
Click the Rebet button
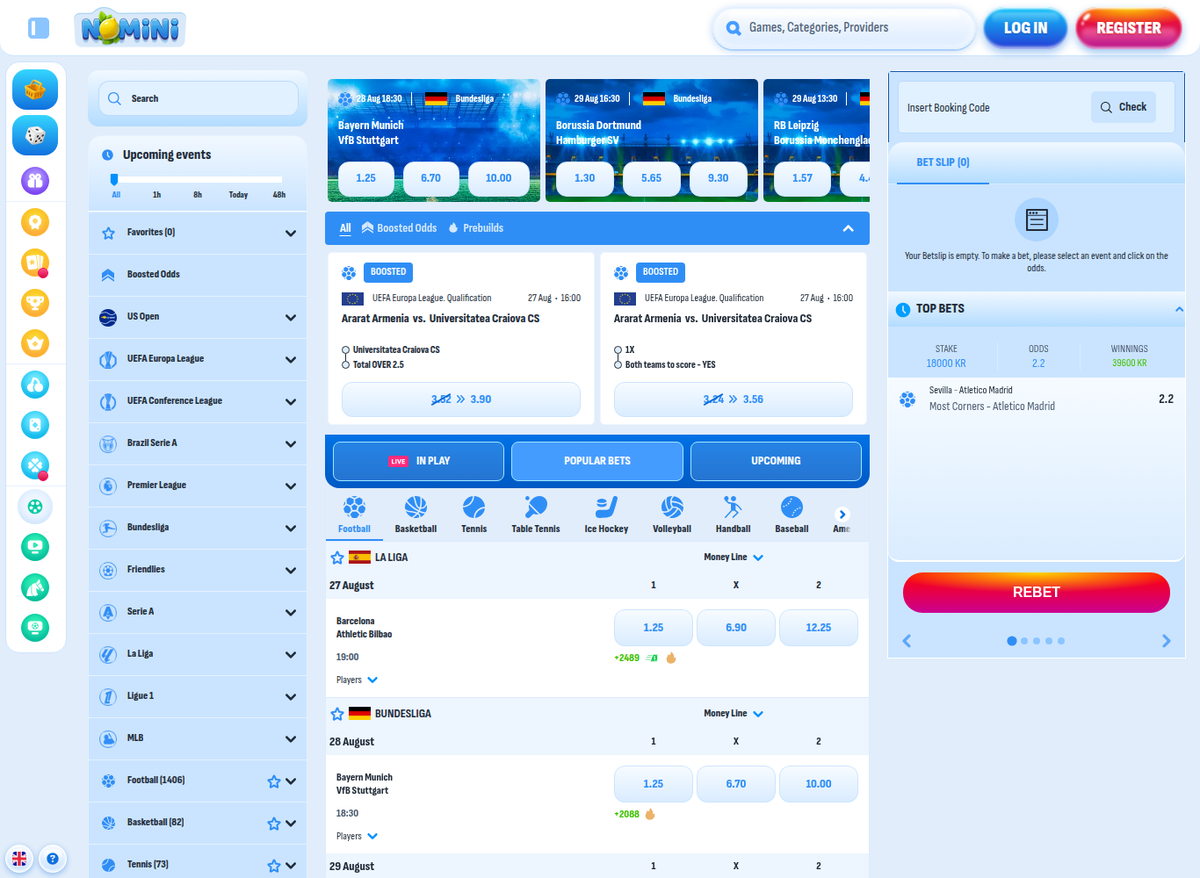[1036, 592]
